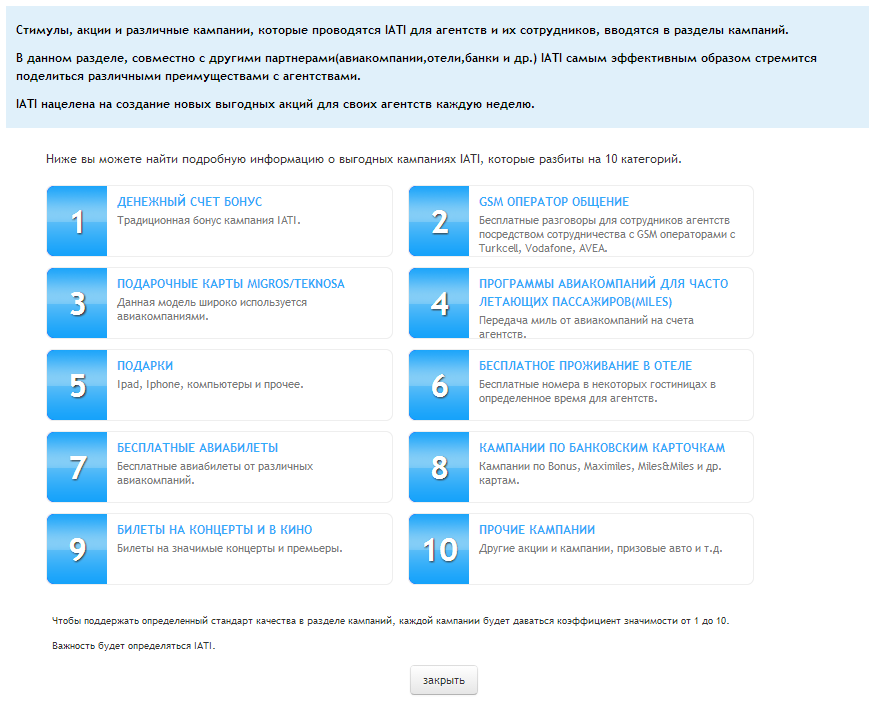Click footer note starting 'Чтобы поддержать определенный стандарт'

coord(390,621)
